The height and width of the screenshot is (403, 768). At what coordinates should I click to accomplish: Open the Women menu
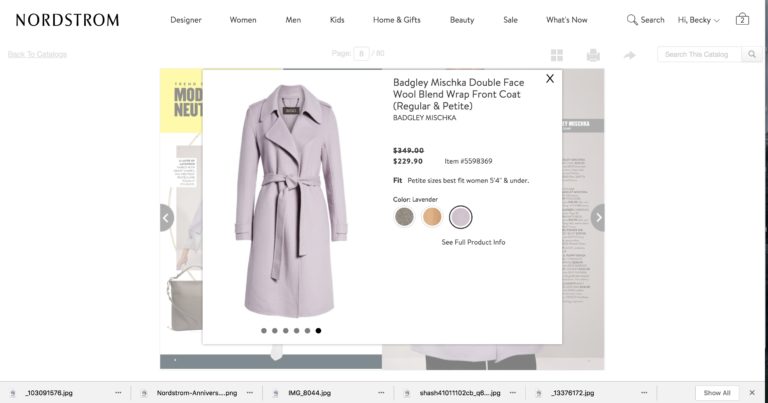pyautogui.click(x=243, y=20)
